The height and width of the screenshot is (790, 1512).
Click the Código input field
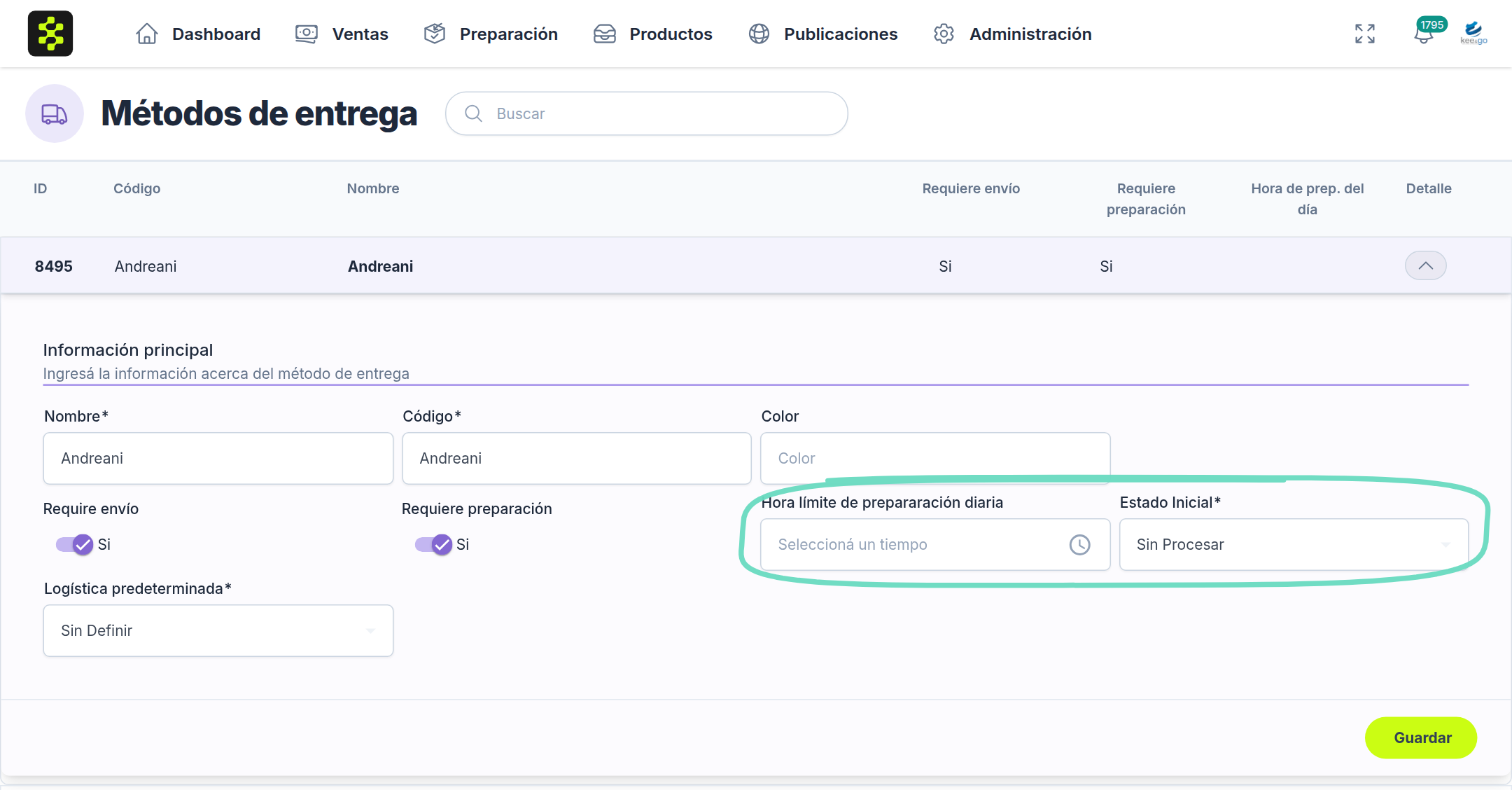tap(577, 458)
